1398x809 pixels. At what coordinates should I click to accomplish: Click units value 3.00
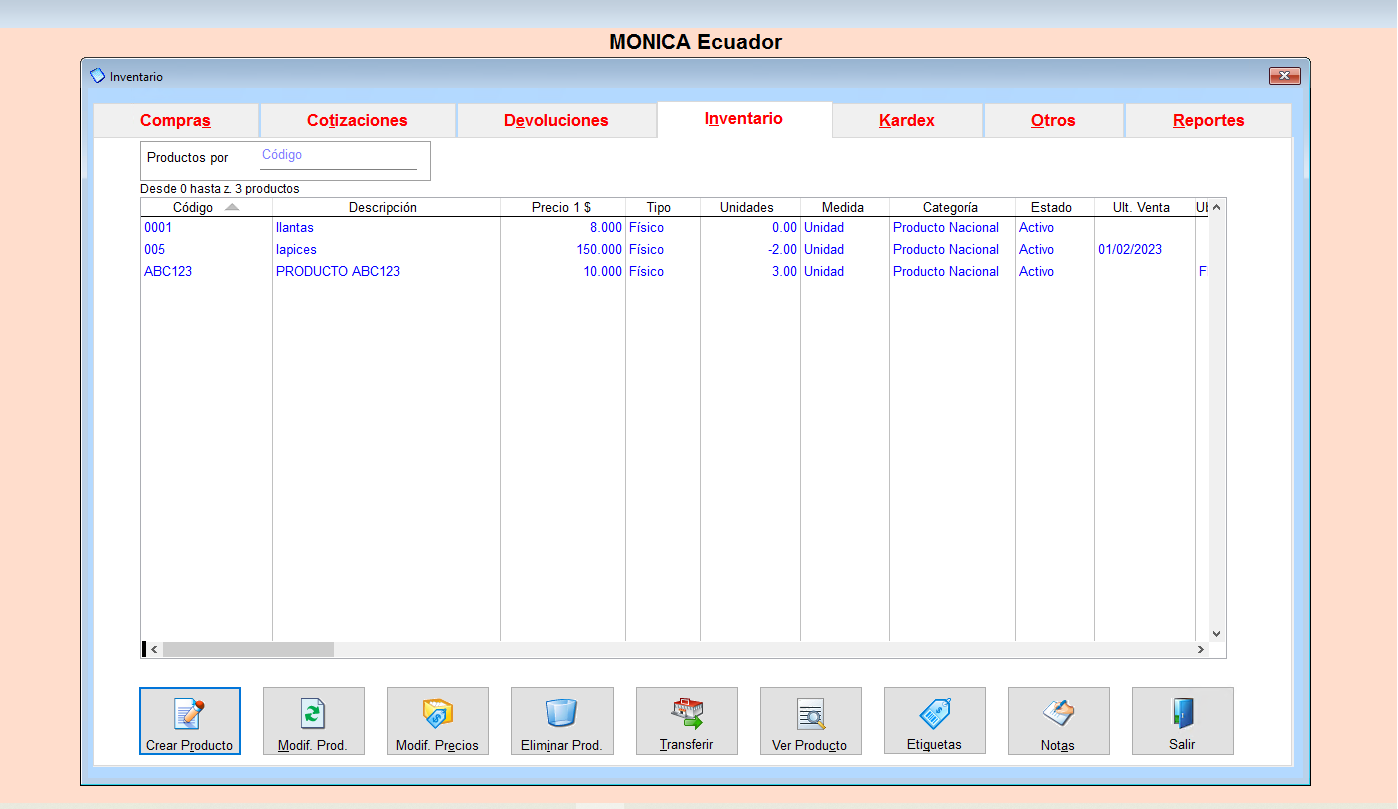pyautogui.click(x=750, y=272)
